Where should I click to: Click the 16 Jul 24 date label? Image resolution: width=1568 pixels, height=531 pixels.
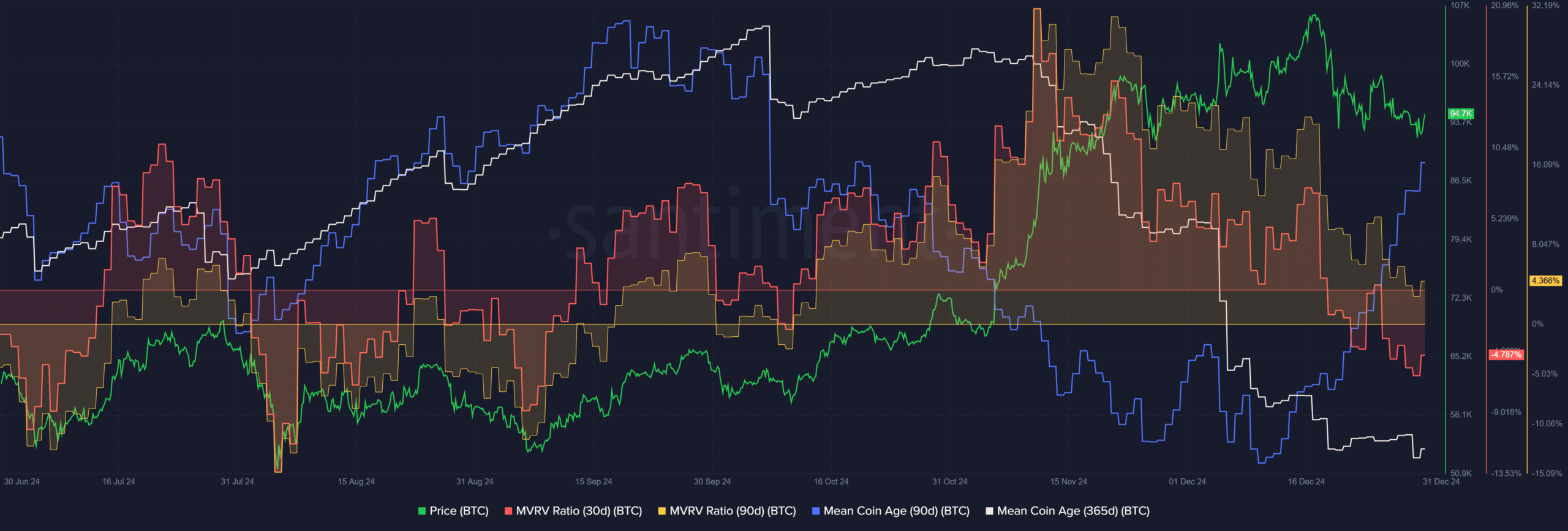(119, 481)
